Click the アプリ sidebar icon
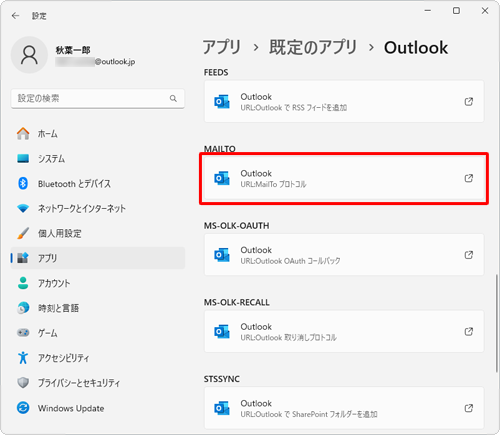The image size is (500, 435). pyautogui.click(x=23, y=258)
